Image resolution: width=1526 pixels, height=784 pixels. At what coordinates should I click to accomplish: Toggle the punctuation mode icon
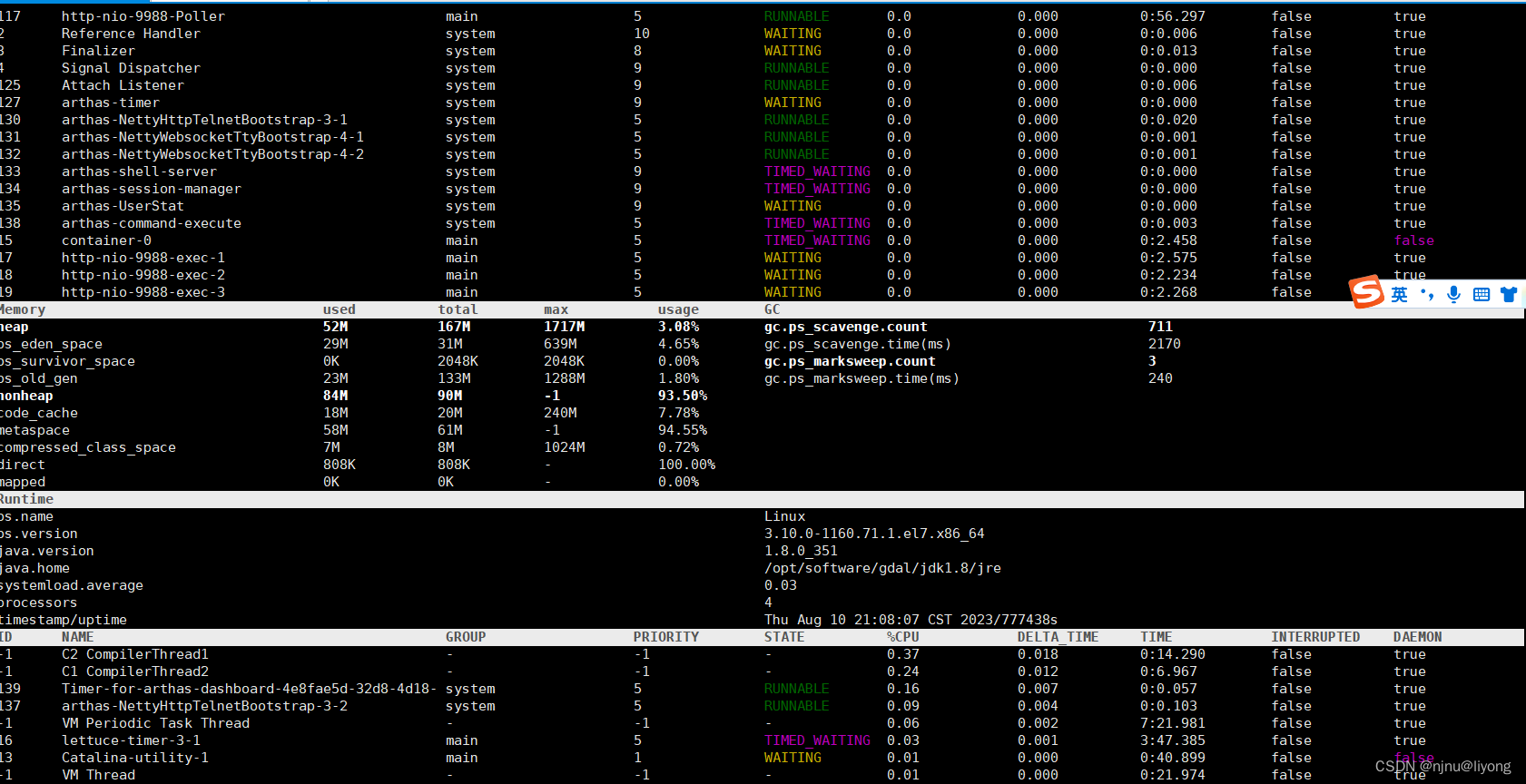[x=1427, y=294]
